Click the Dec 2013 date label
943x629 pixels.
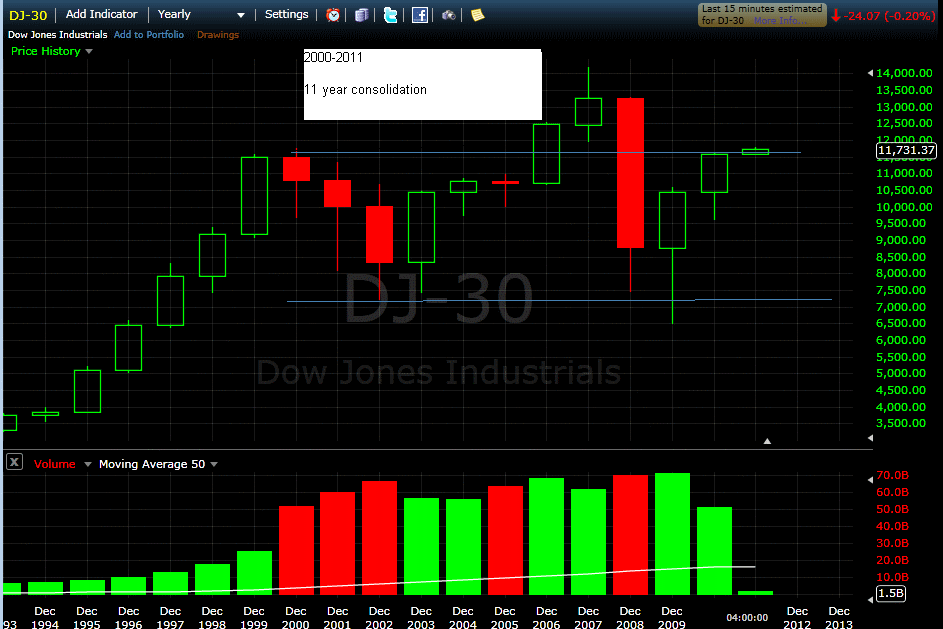point(839,618)
